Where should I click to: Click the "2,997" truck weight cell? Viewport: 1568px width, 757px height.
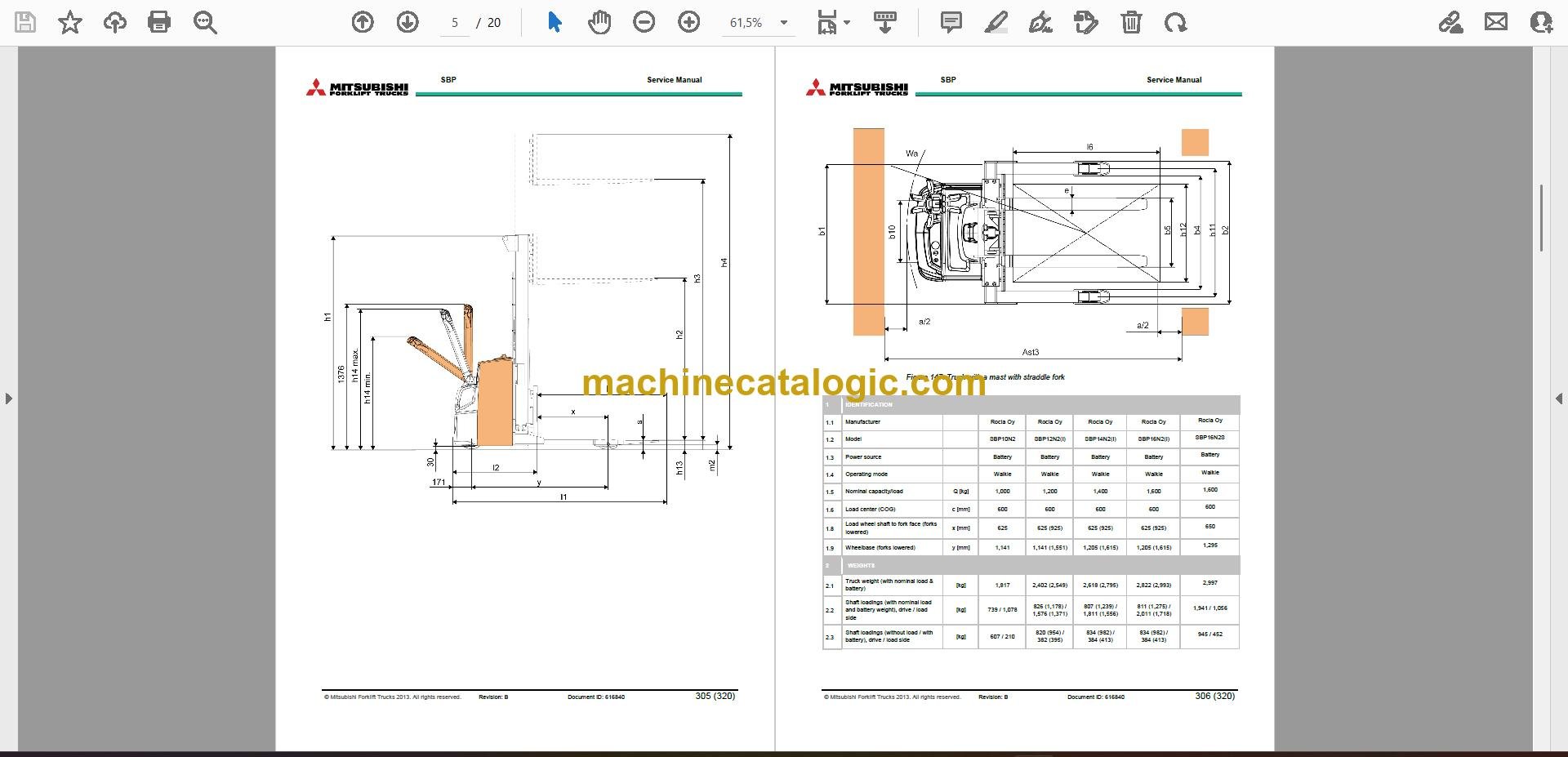coord(1210,583)
